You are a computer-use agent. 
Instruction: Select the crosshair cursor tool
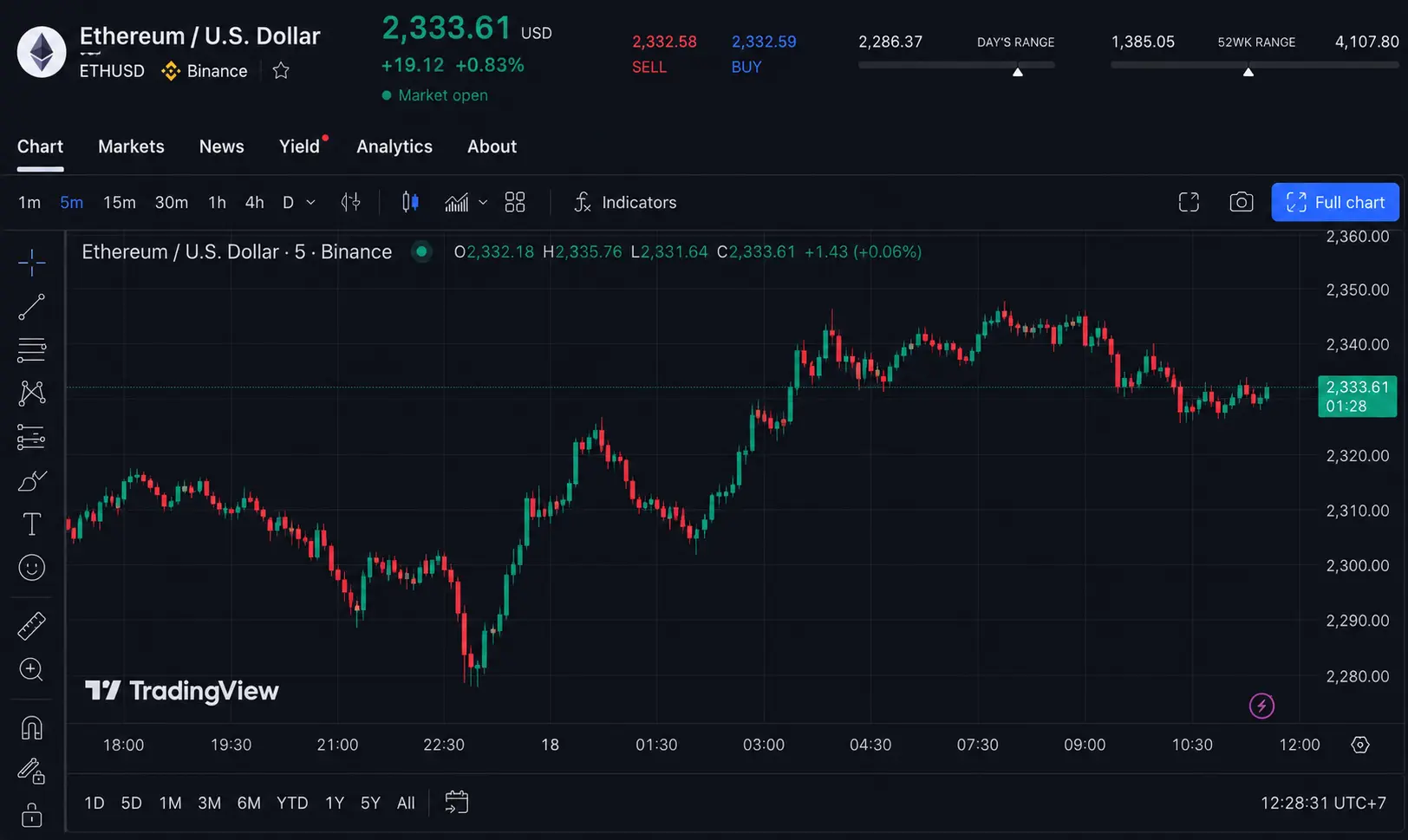(31, 262)
